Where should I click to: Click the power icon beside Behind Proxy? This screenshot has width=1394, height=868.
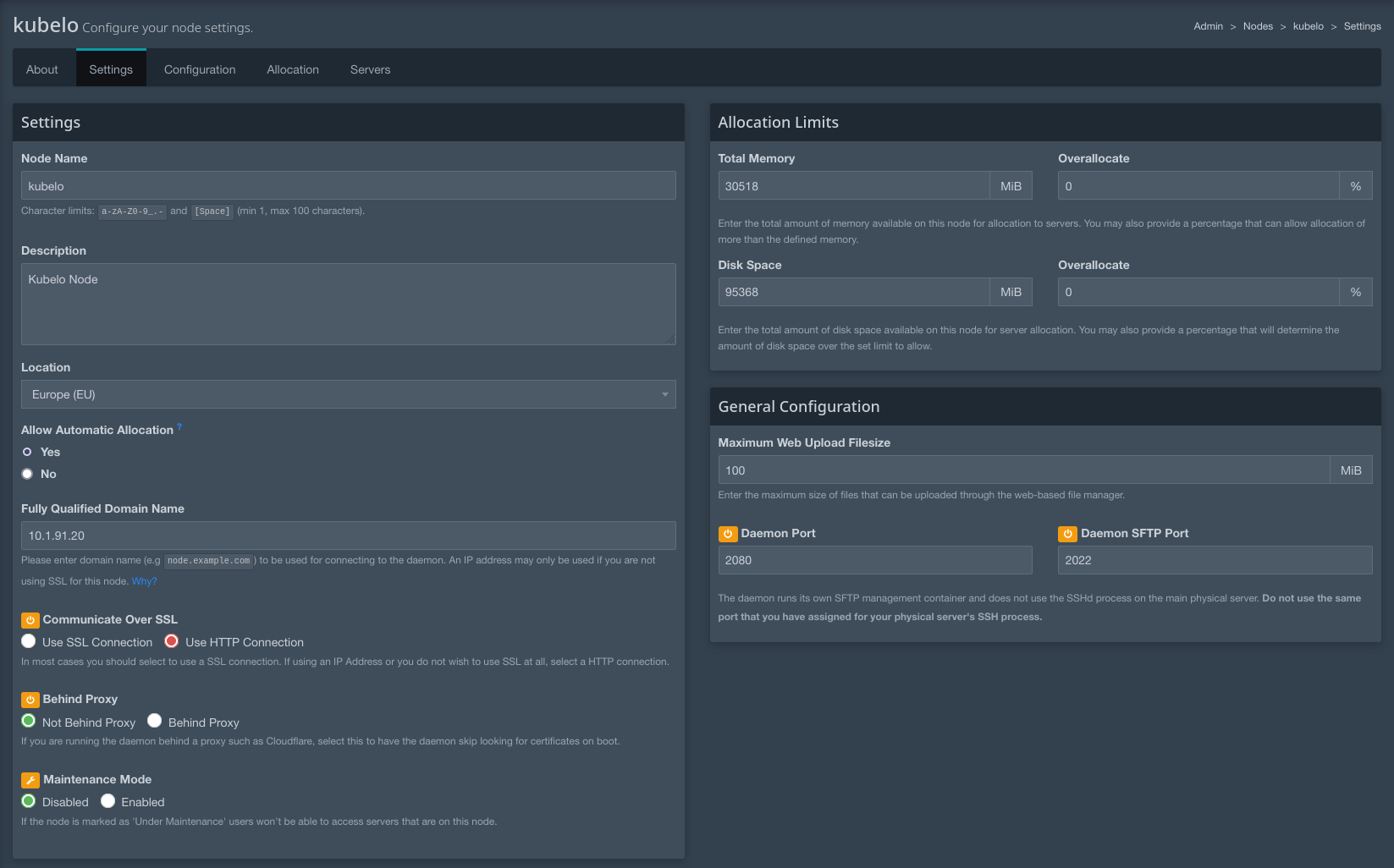tap(30, 700)
